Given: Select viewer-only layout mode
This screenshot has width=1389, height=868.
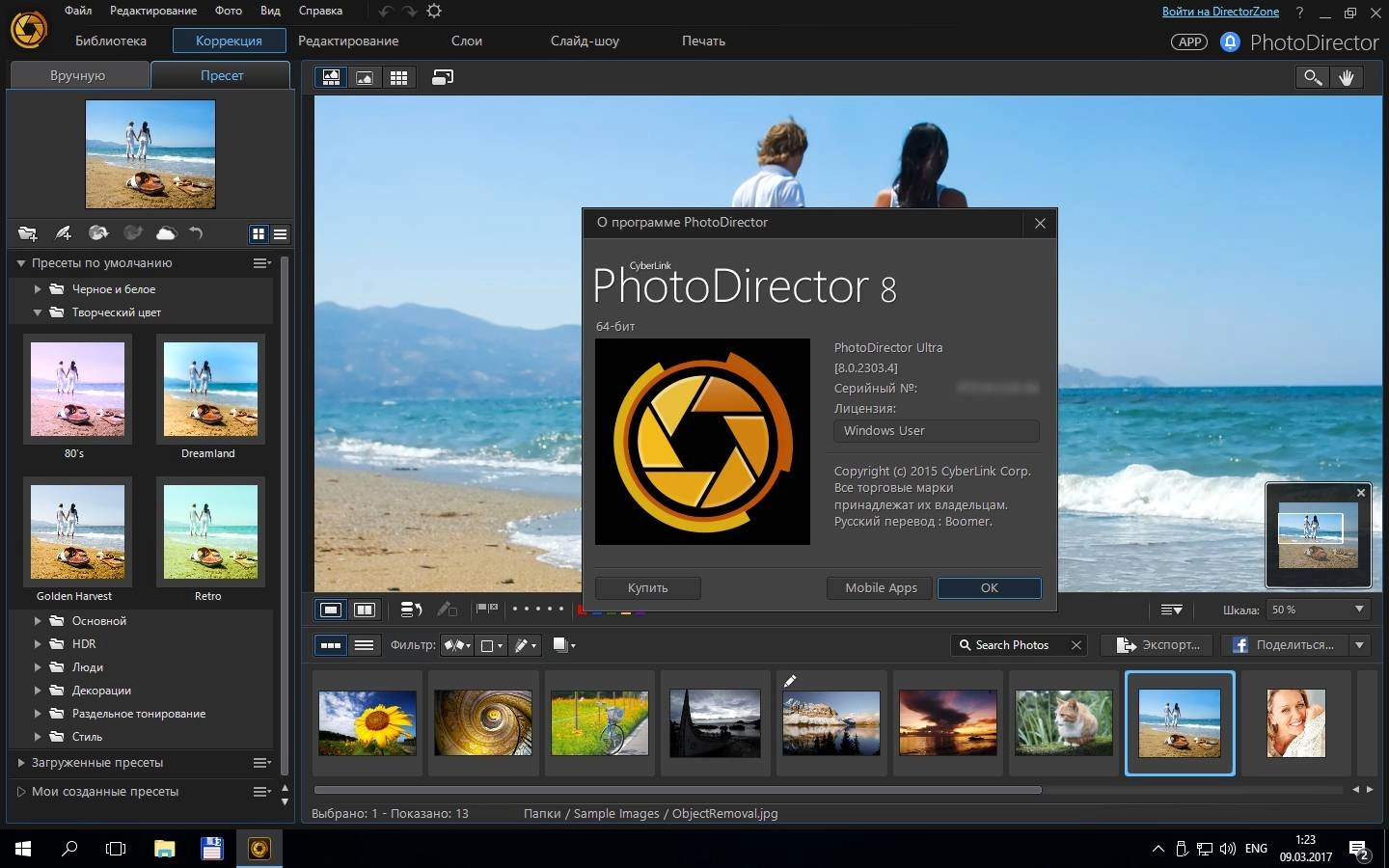Looking at the screenshot, I should point(365,77).
